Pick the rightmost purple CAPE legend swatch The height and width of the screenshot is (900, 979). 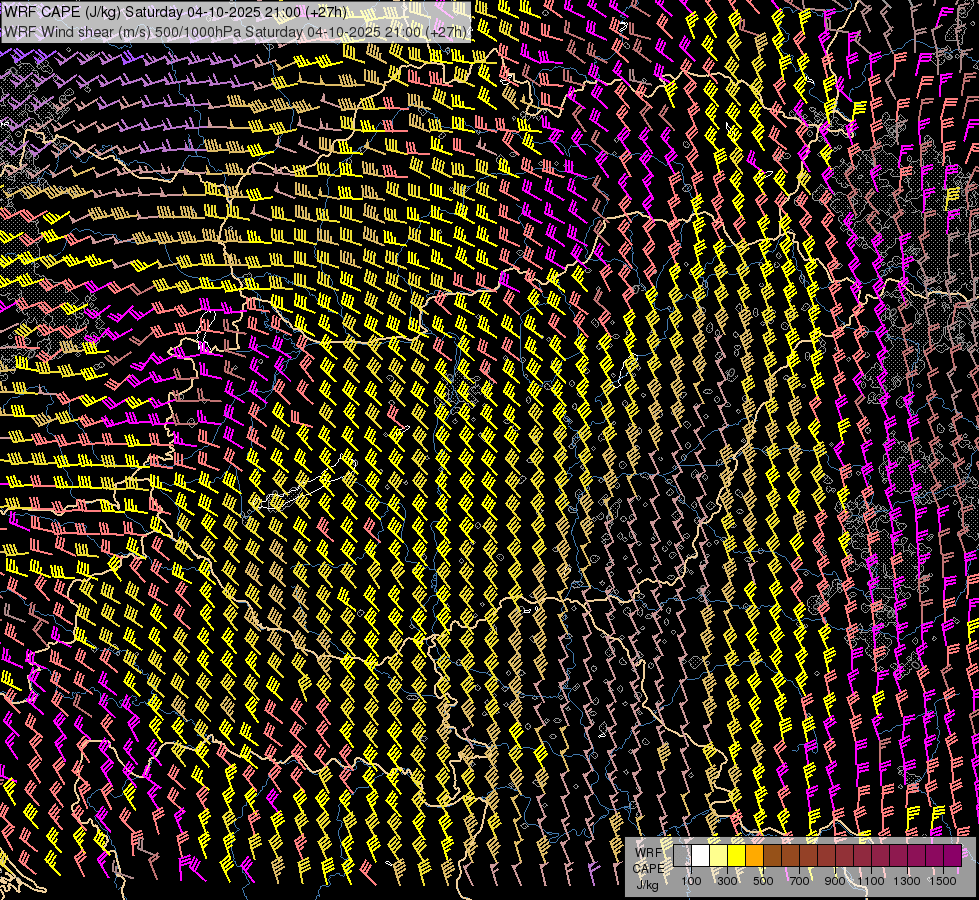(952, 856)
